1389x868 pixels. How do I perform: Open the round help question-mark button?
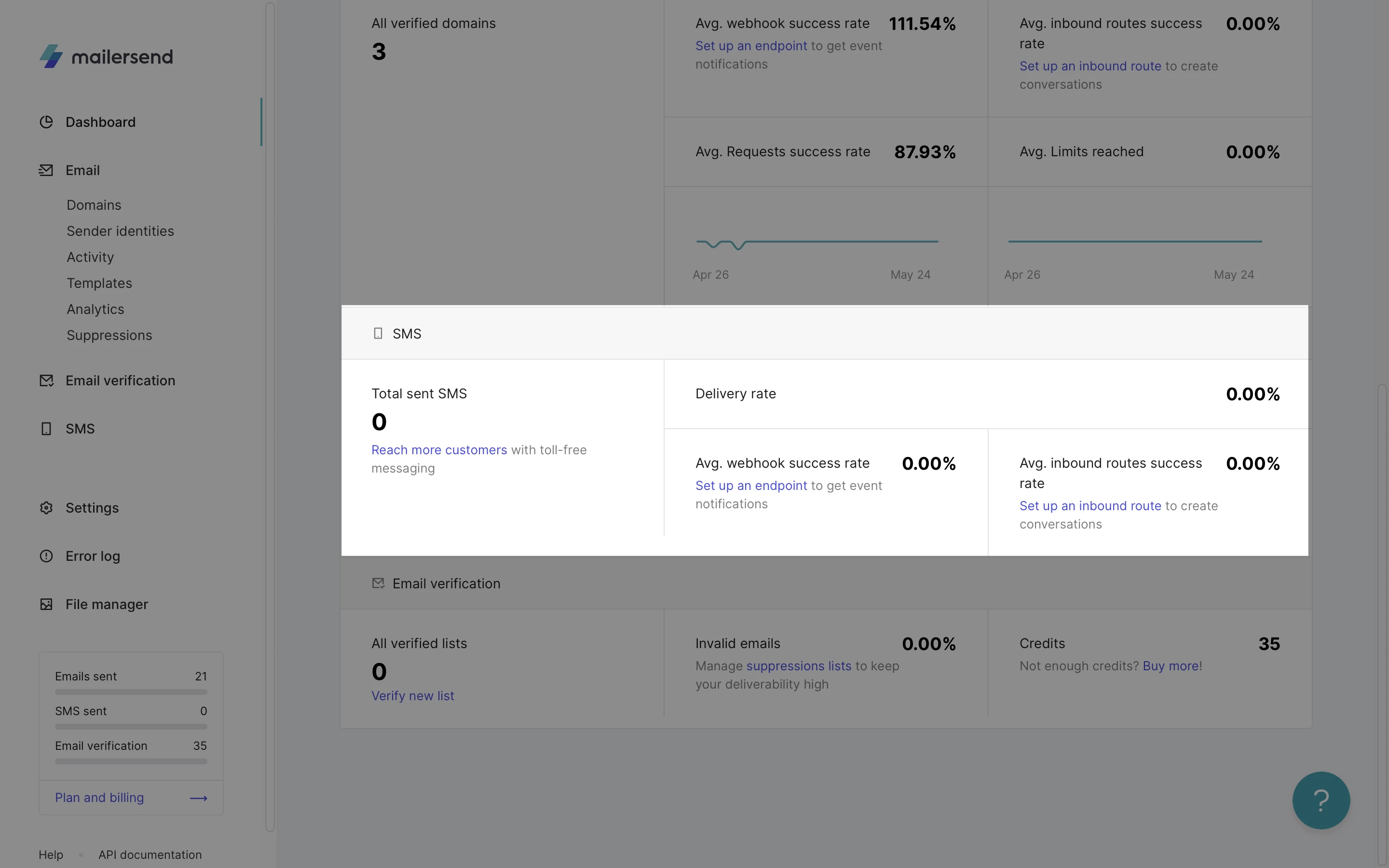[x=1321, y=800]
